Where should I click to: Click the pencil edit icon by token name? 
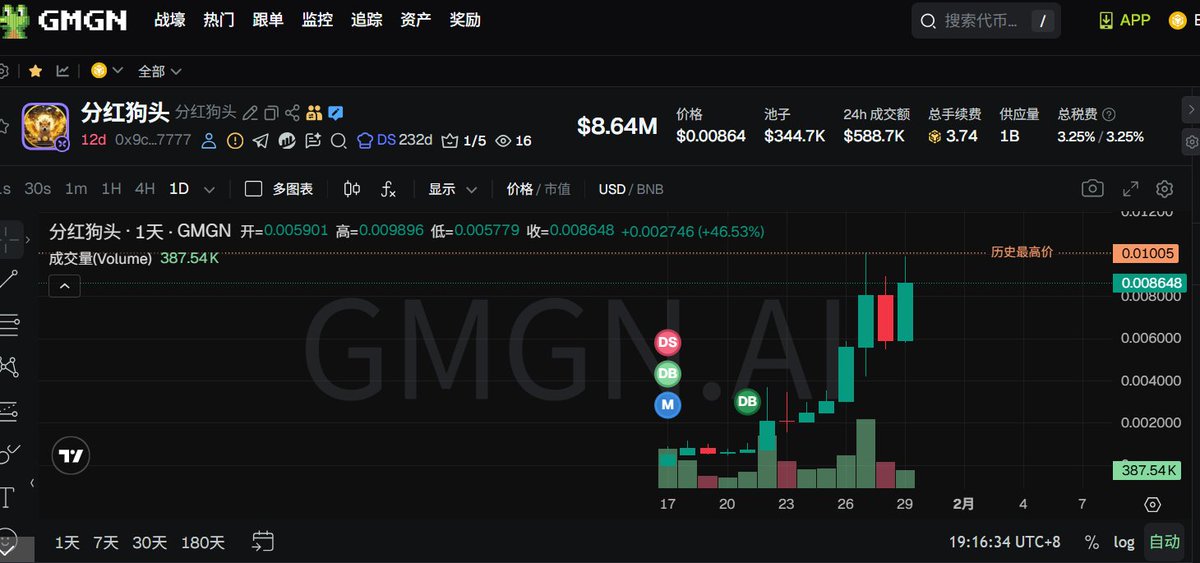pyautogui.click(x=250, y=113)
